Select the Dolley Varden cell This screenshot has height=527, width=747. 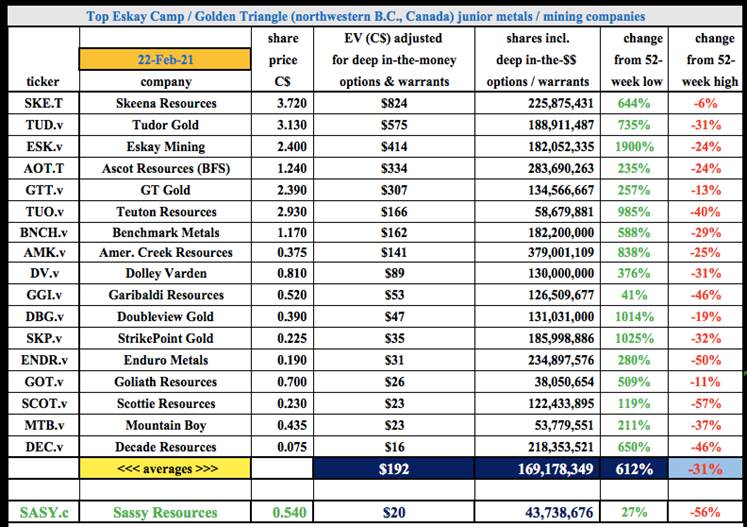[x=165, y=274]
